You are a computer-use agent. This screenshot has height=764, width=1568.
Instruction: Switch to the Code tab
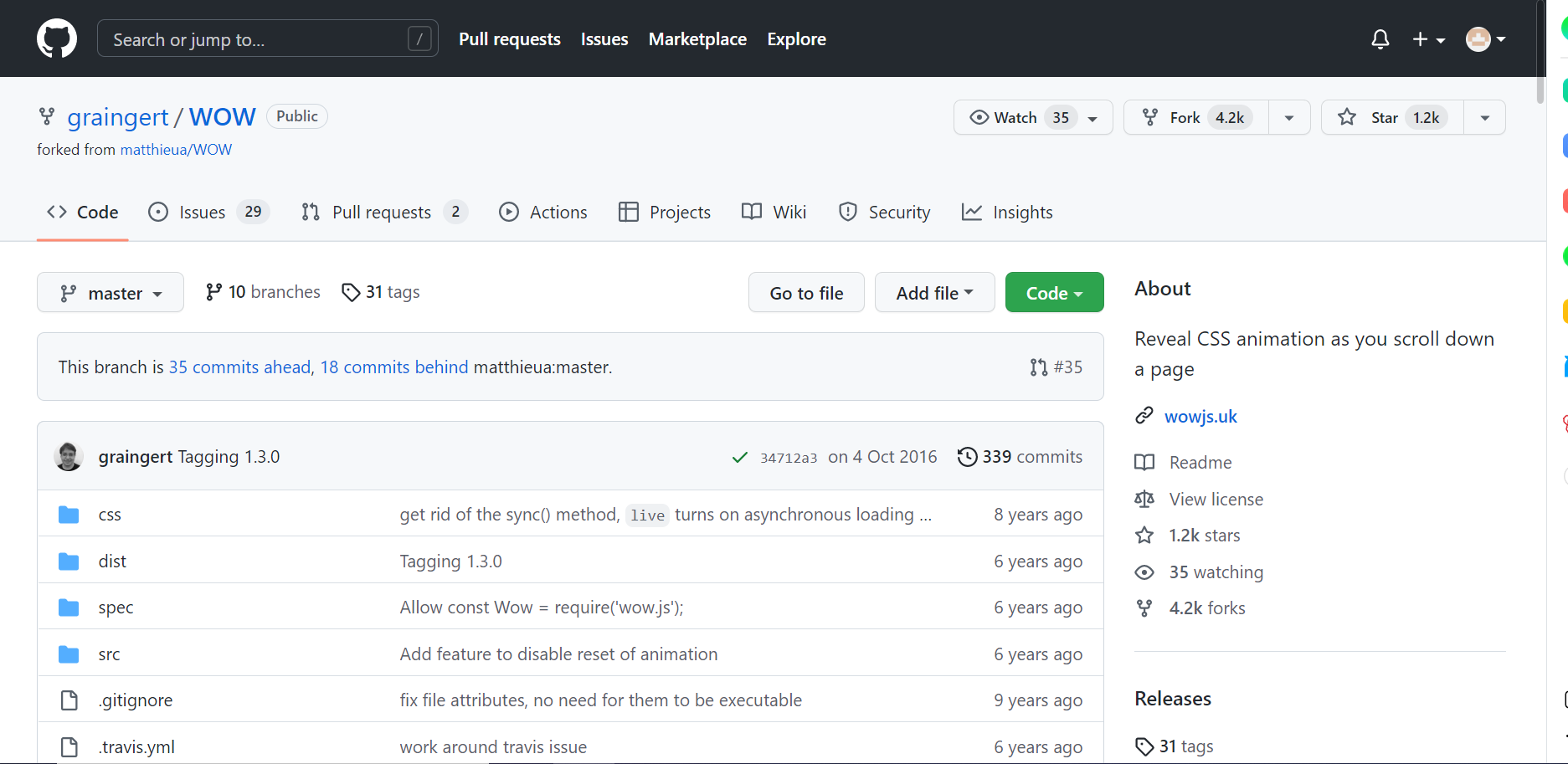[83, 213]
